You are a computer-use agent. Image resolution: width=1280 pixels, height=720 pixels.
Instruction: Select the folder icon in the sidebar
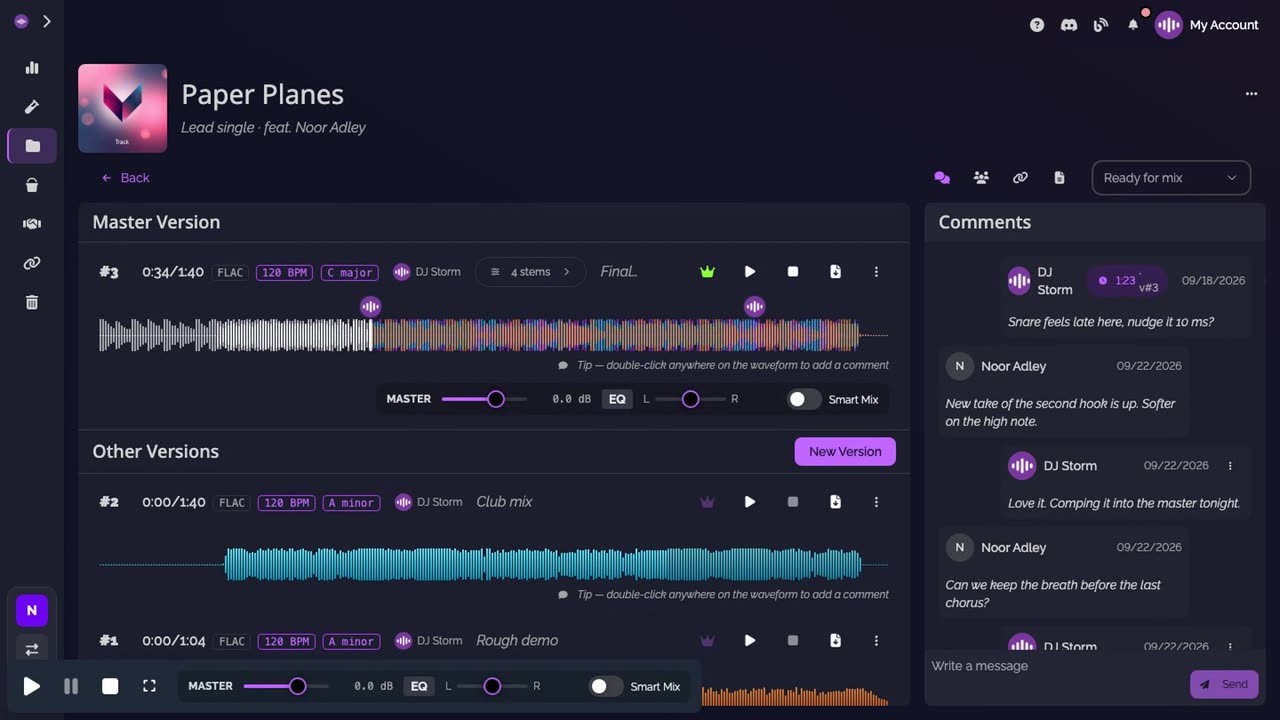pos(32,146)
